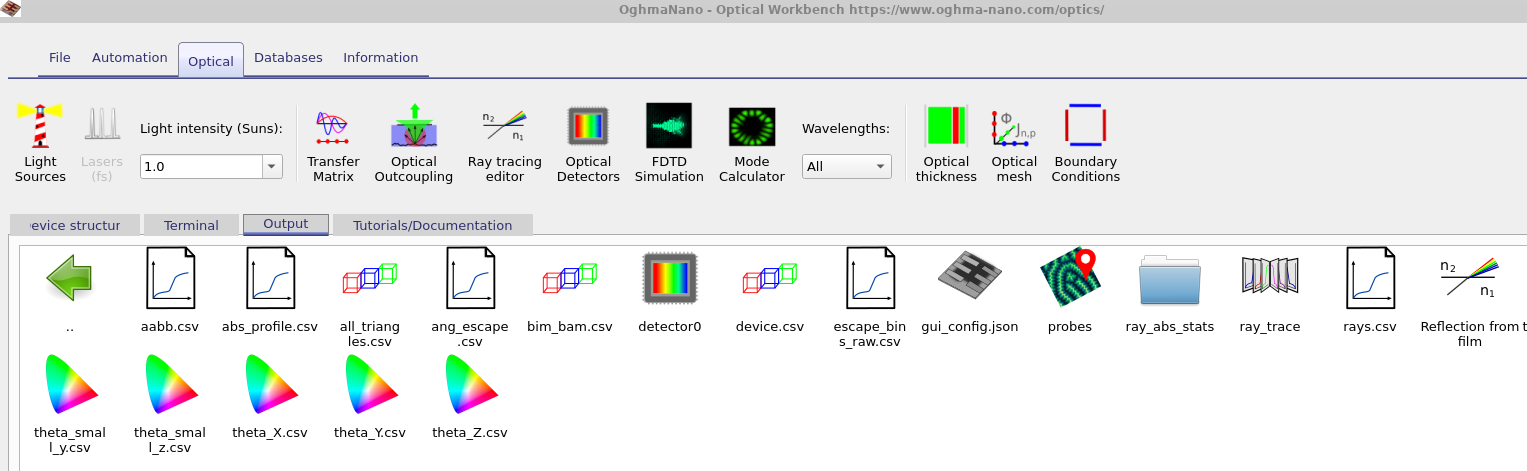1527x471 pixels.
Task: Open the escape_bins_raw.csv file
Action: (x=870, y=297)
